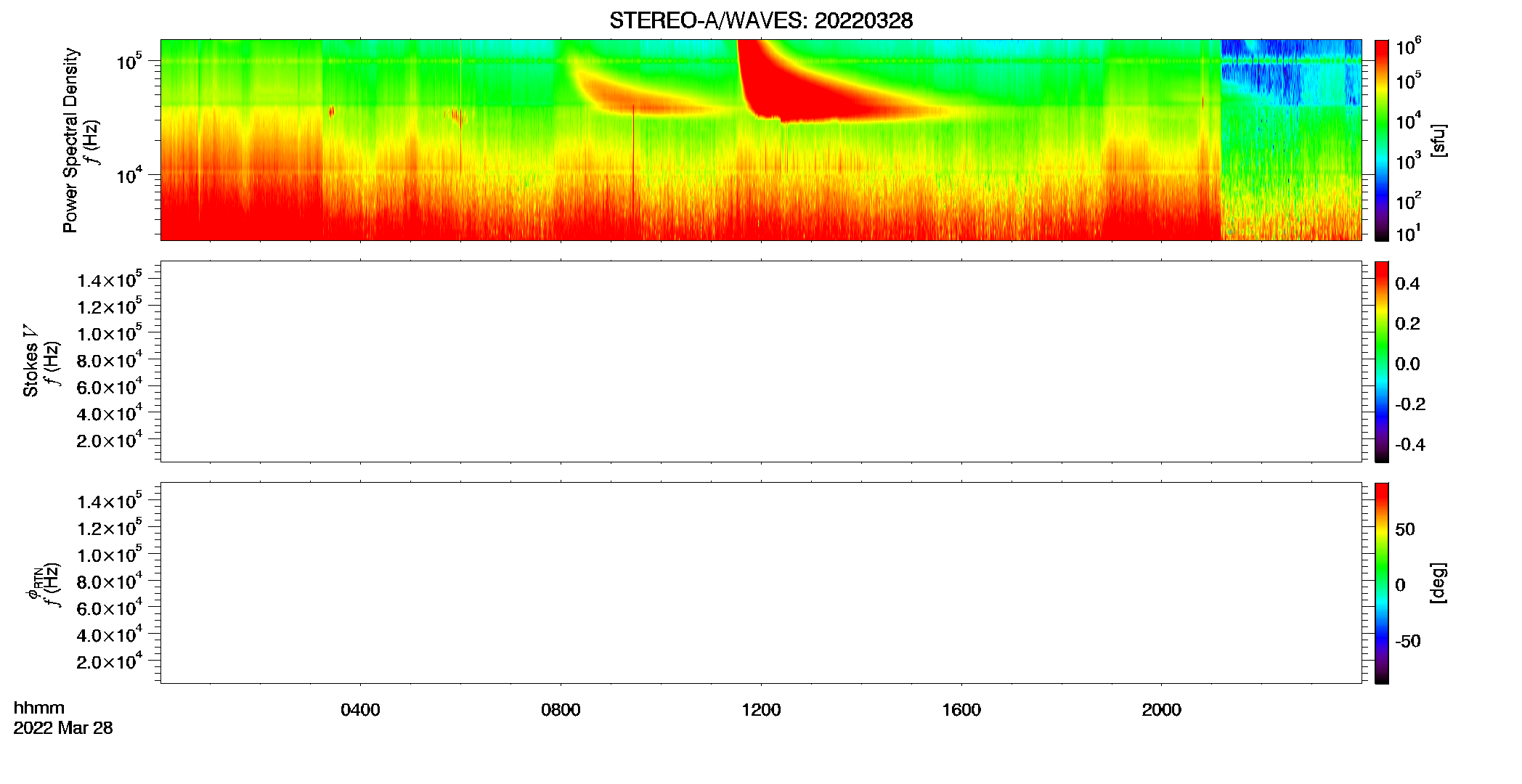Click the power spectral density colorbar

(x=1381, y=140)
